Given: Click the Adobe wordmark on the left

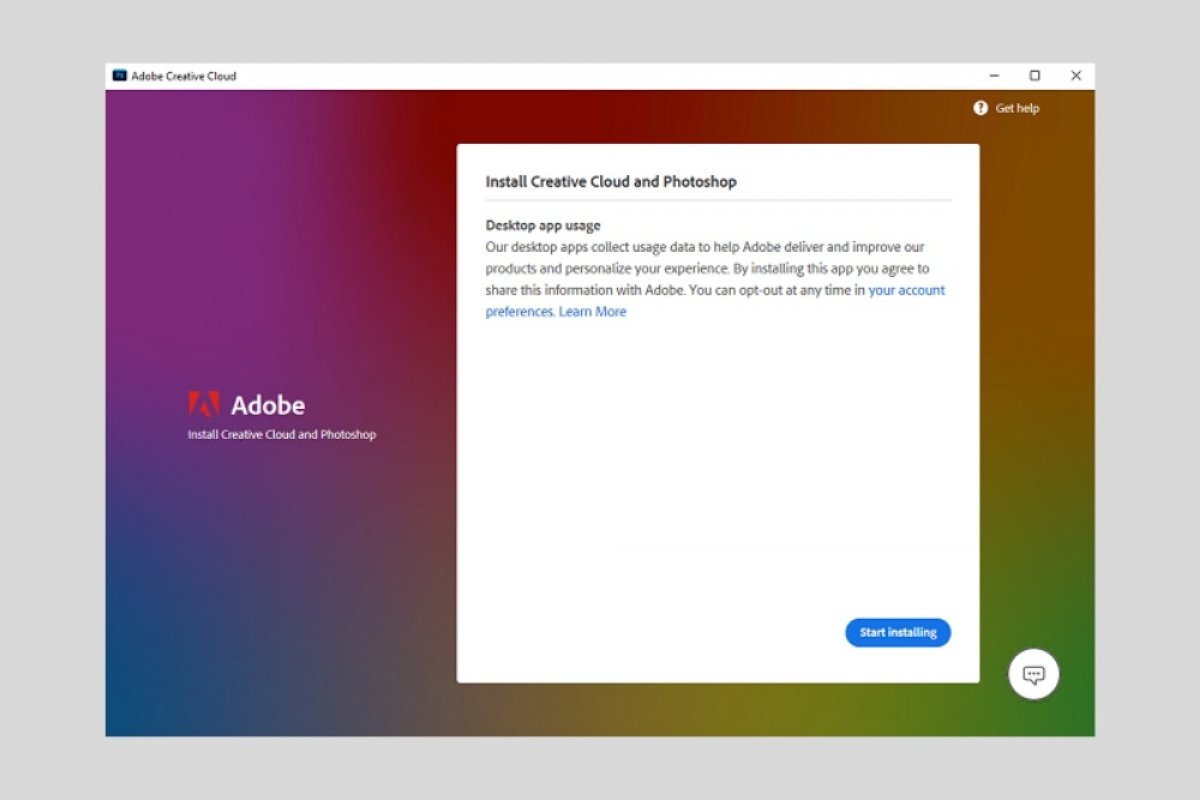Looking at the screenshot, I should click(x=268, y=405).
